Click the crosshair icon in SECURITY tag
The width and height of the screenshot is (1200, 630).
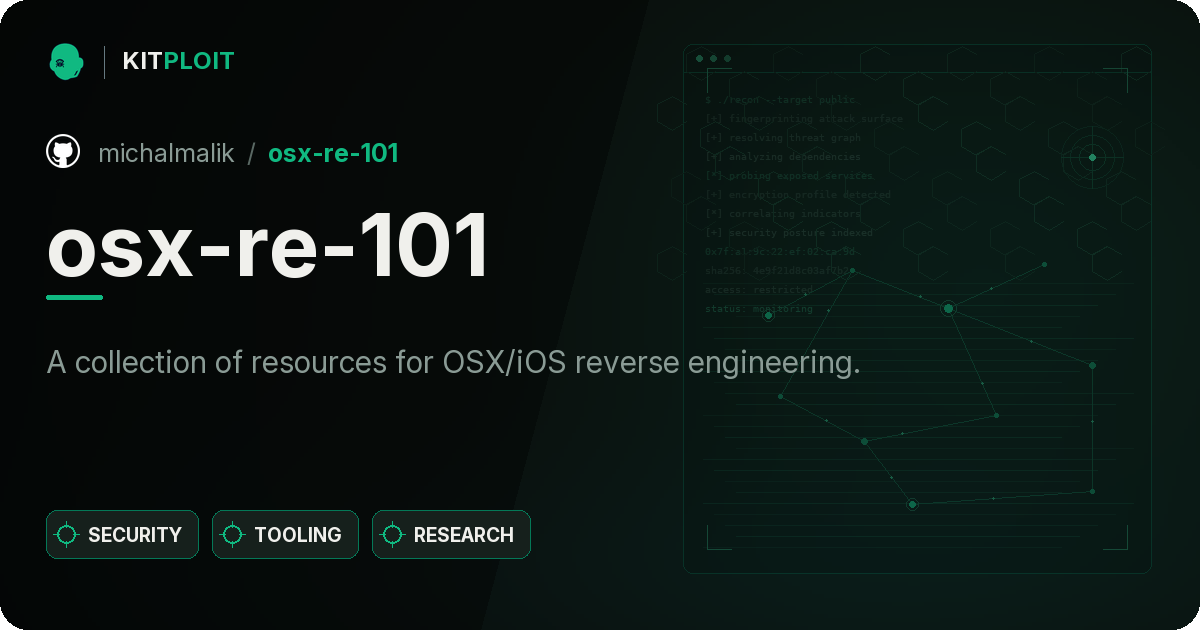click(67, 535)
